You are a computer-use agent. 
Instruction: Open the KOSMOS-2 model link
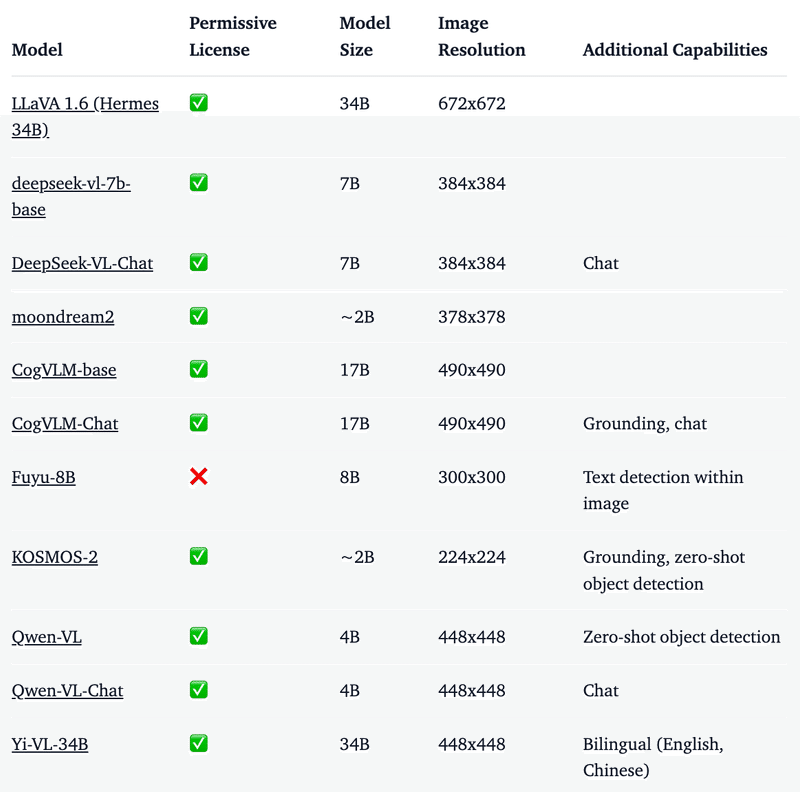(55, 557)
